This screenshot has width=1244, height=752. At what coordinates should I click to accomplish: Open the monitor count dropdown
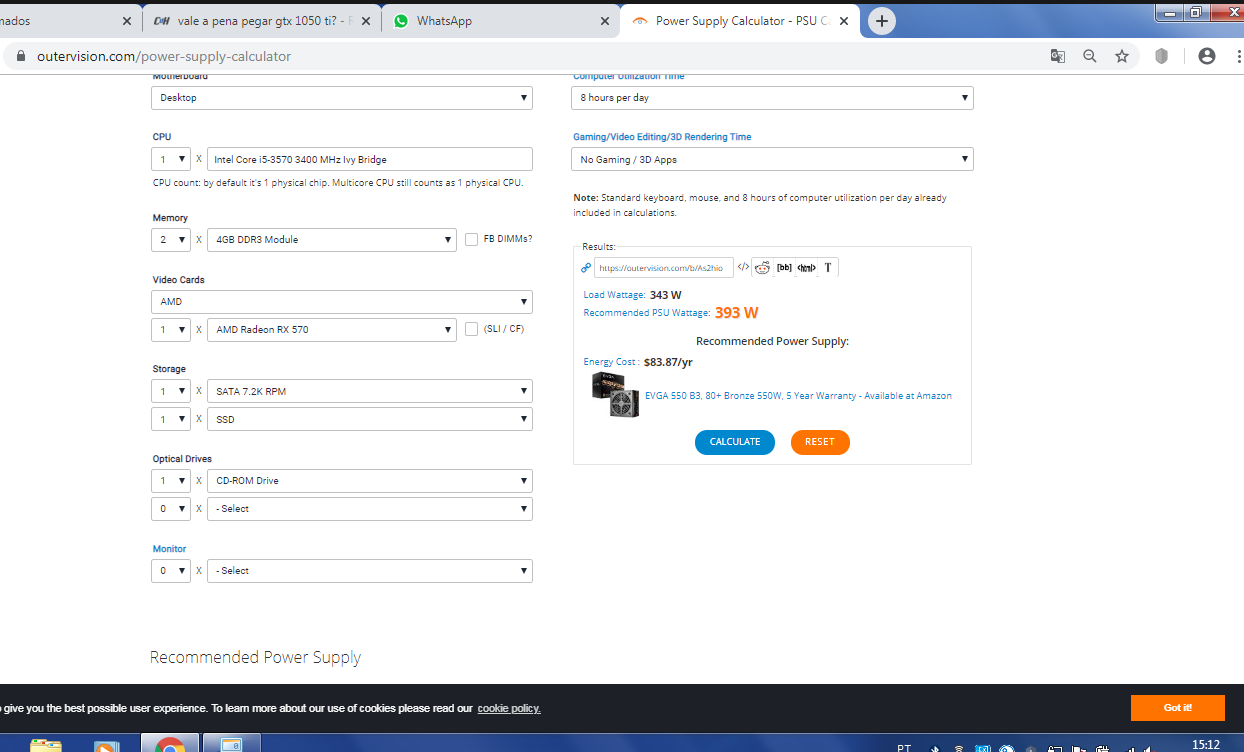point(171,571)
